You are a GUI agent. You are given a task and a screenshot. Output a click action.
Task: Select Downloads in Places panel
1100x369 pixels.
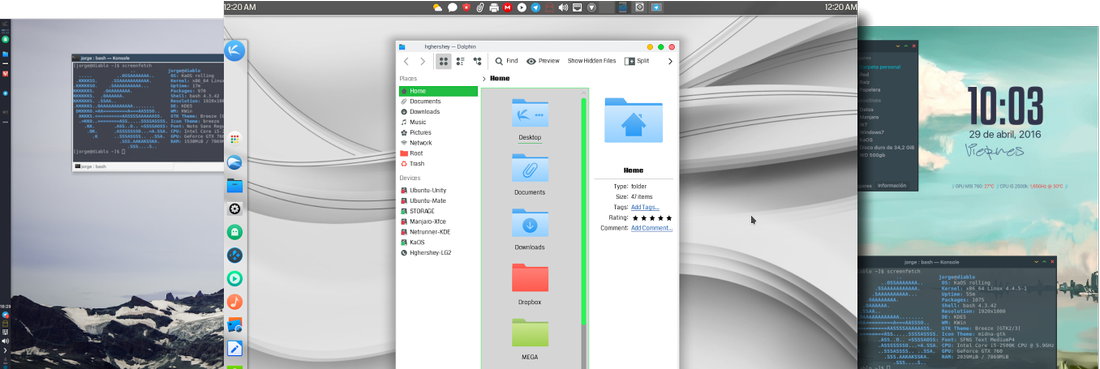(438, 112)
